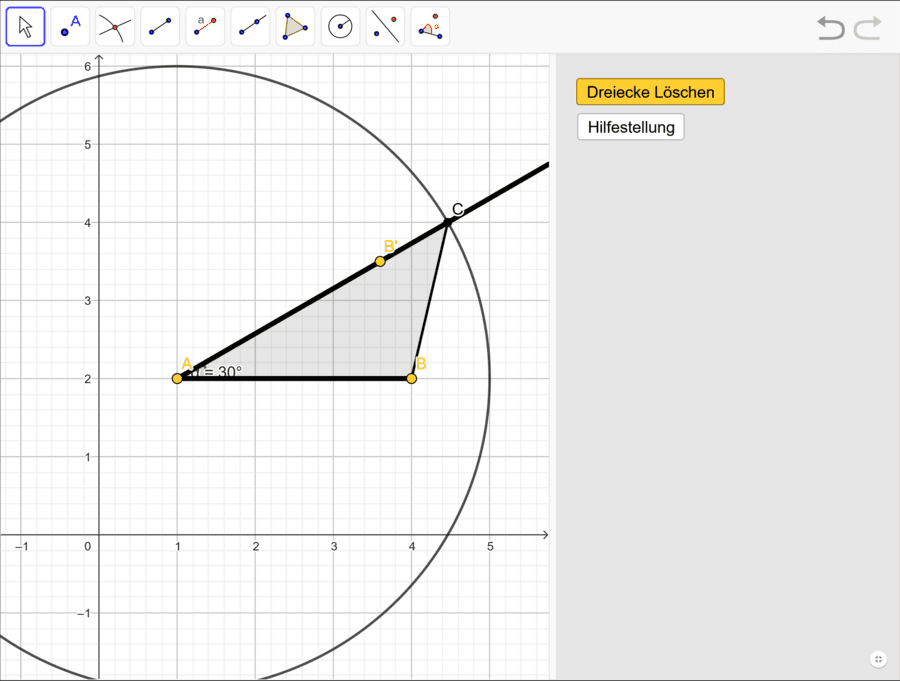
Task: Pick the Segment tool
Action: tap(160, 27)
